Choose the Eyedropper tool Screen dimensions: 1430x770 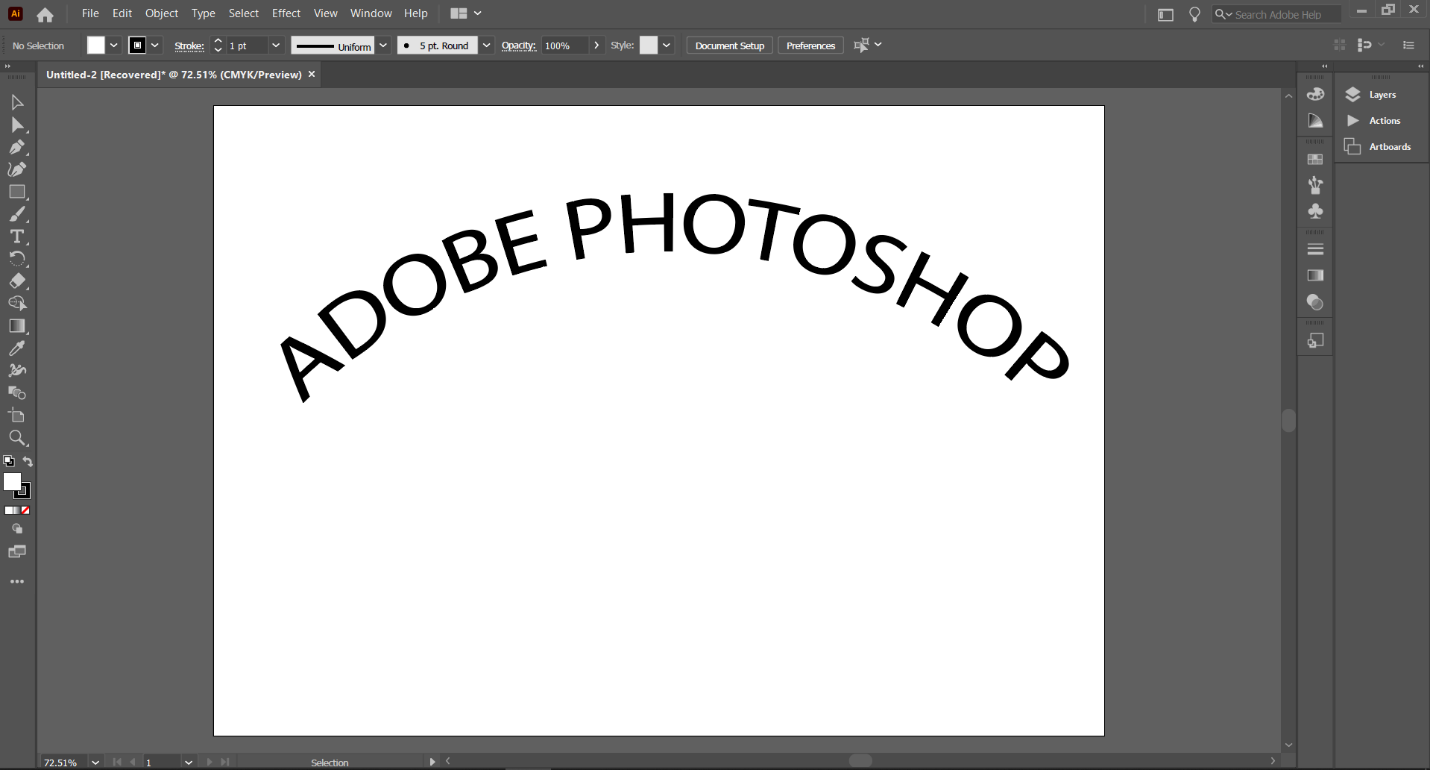pyautogui.click(x=17, y=348)
